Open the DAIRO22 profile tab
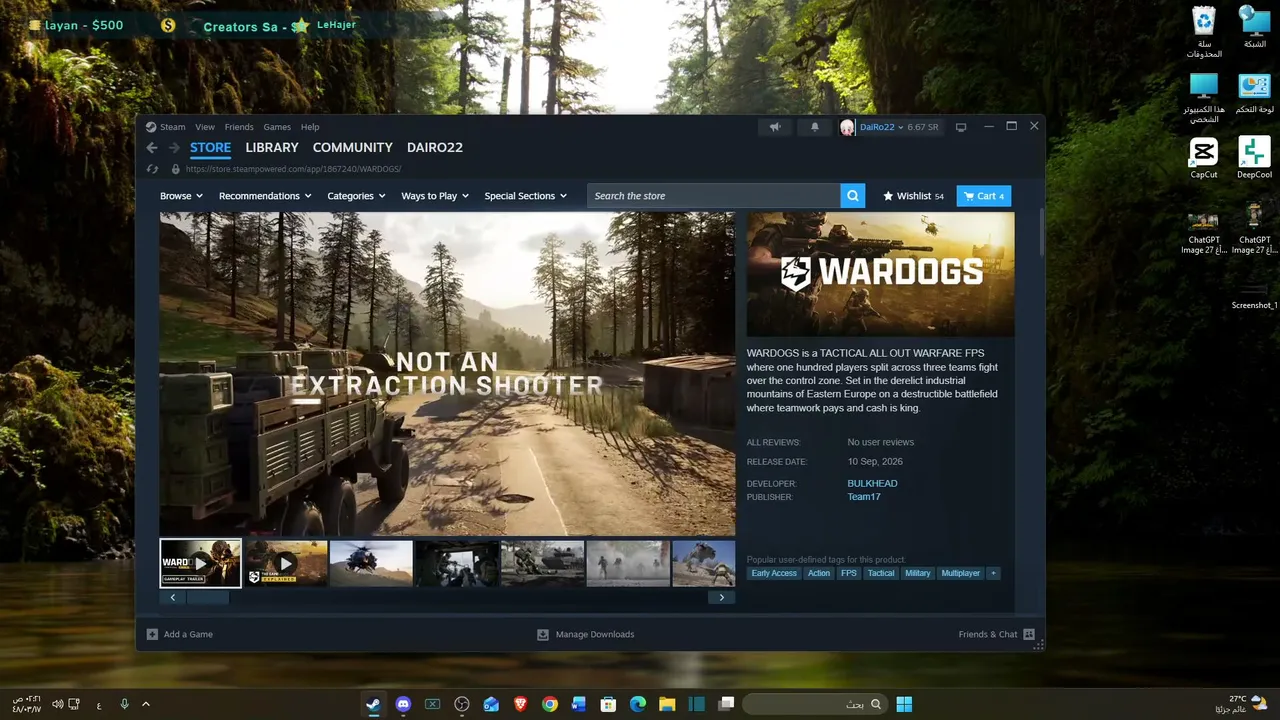The image size is (1280, 720). tap(435, 147)
